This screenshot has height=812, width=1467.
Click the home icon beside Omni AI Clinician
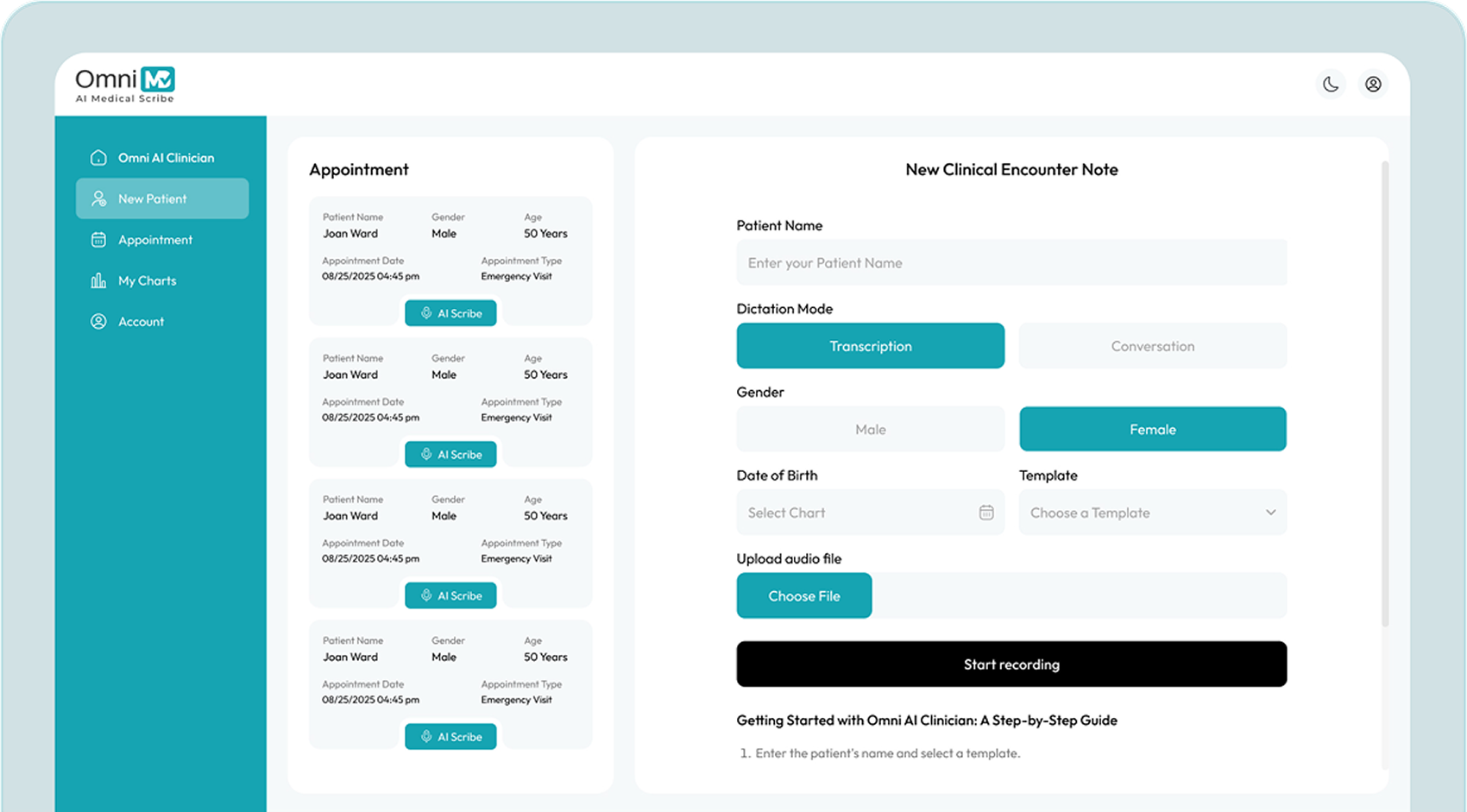coord(98,158)
